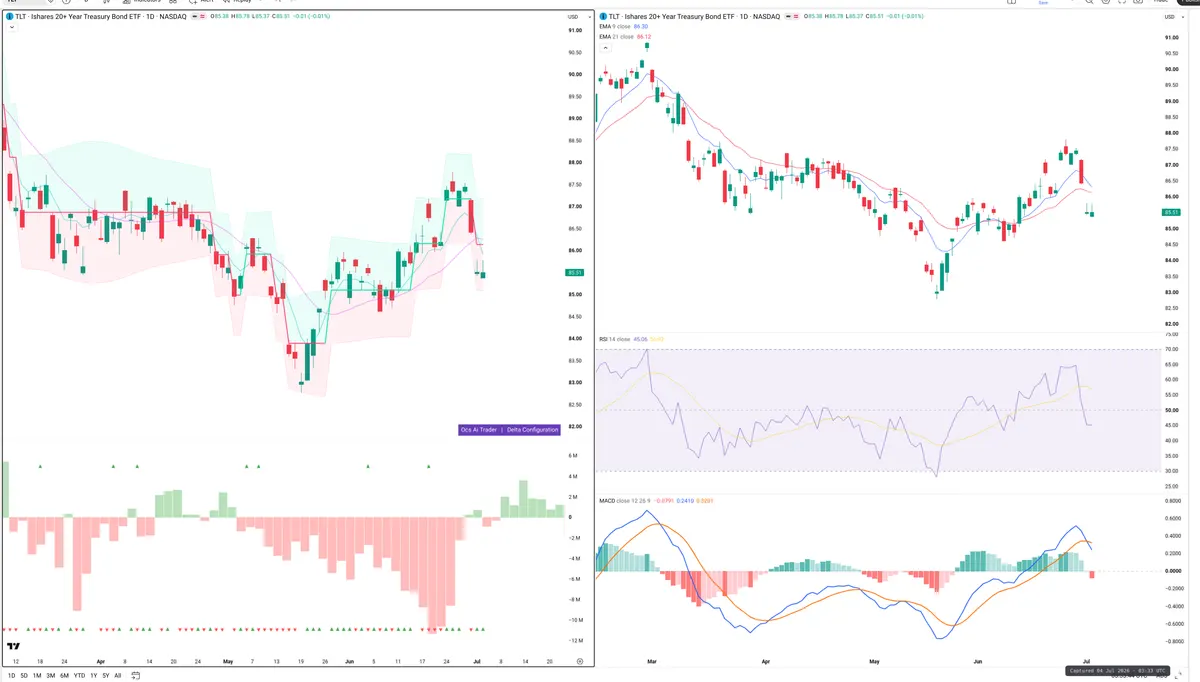Collapse the legend chevron in the left chart
The width and height of the screenshot is (1200, 682).
(x=11, y=28)
